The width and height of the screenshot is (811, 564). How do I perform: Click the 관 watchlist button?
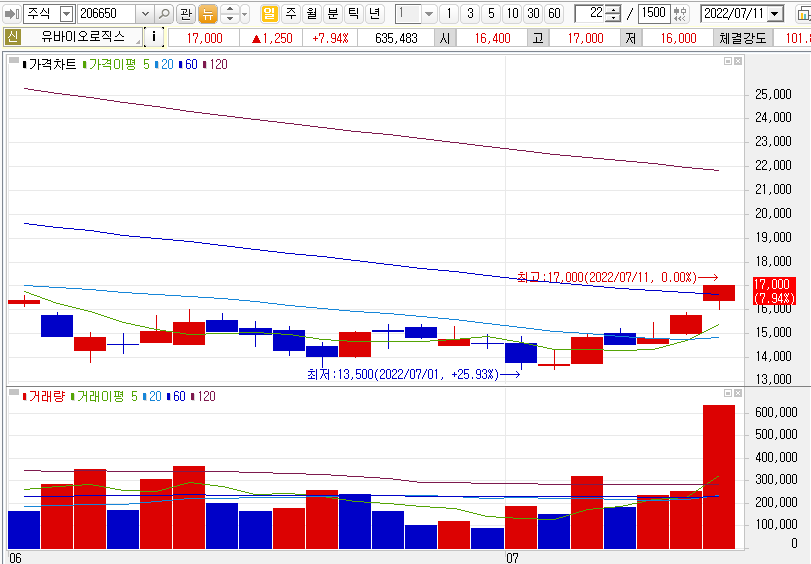(x=186, y=14)
